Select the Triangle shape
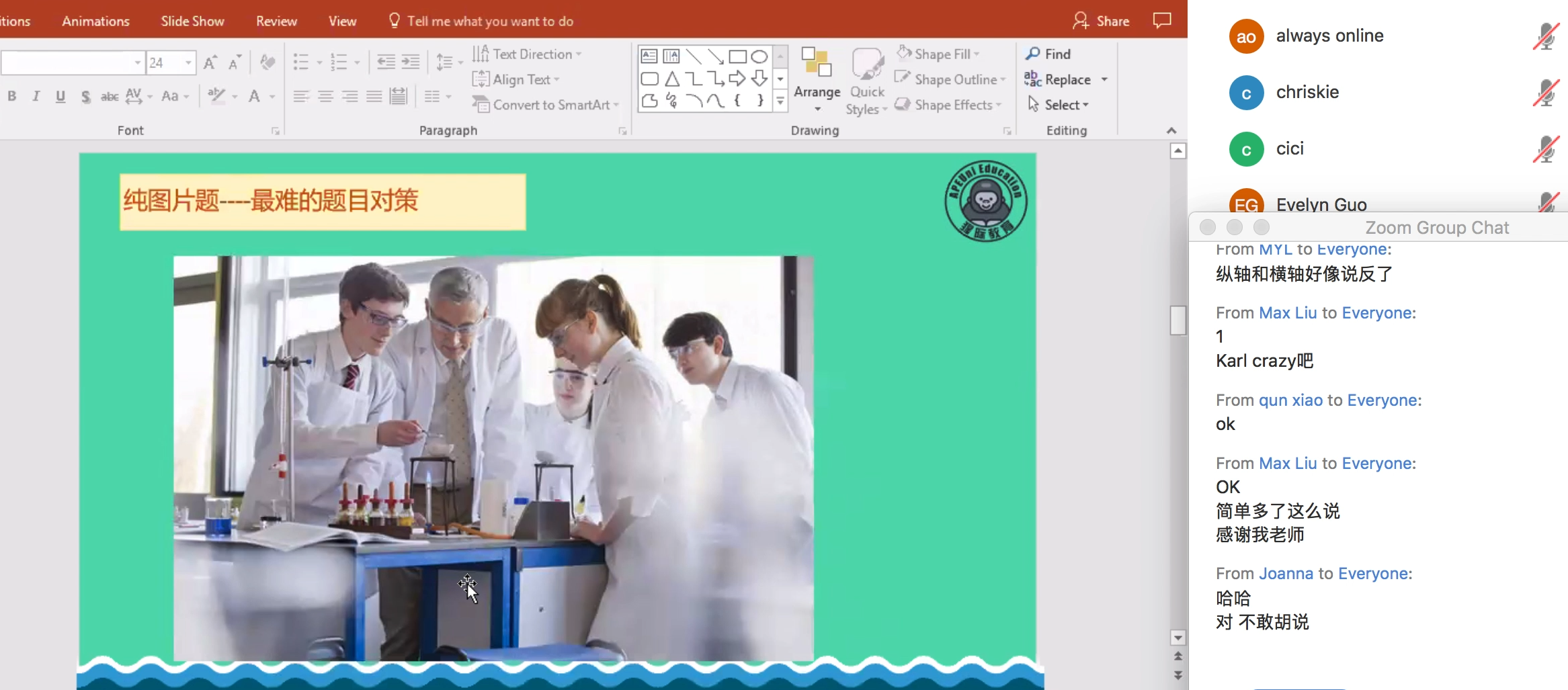Image resolution: width=1568 pixels, height=690 pixels. tap(671, 79)
